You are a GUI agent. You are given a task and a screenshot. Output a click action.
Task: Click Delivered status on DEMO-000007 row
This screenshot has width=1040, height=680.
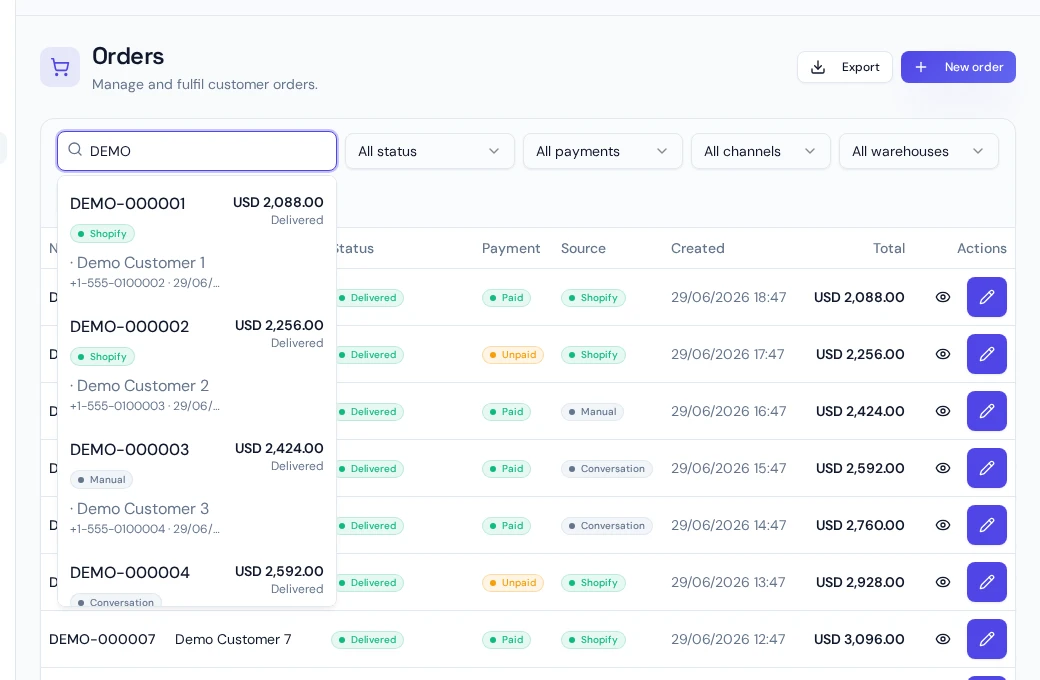(367, 640)
